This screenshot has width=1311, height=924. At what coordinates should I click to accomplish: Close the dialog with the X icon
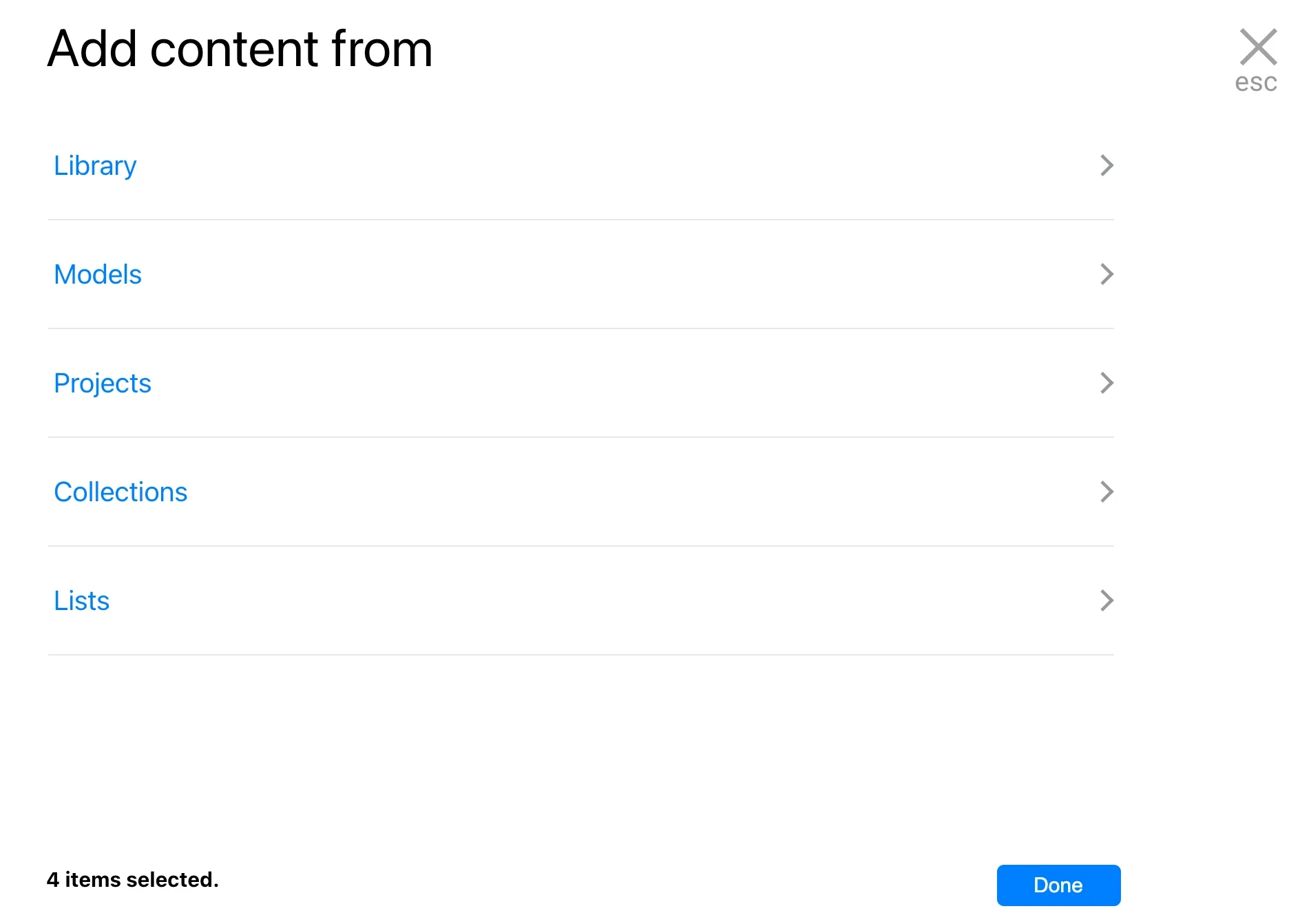point(1258,46)
